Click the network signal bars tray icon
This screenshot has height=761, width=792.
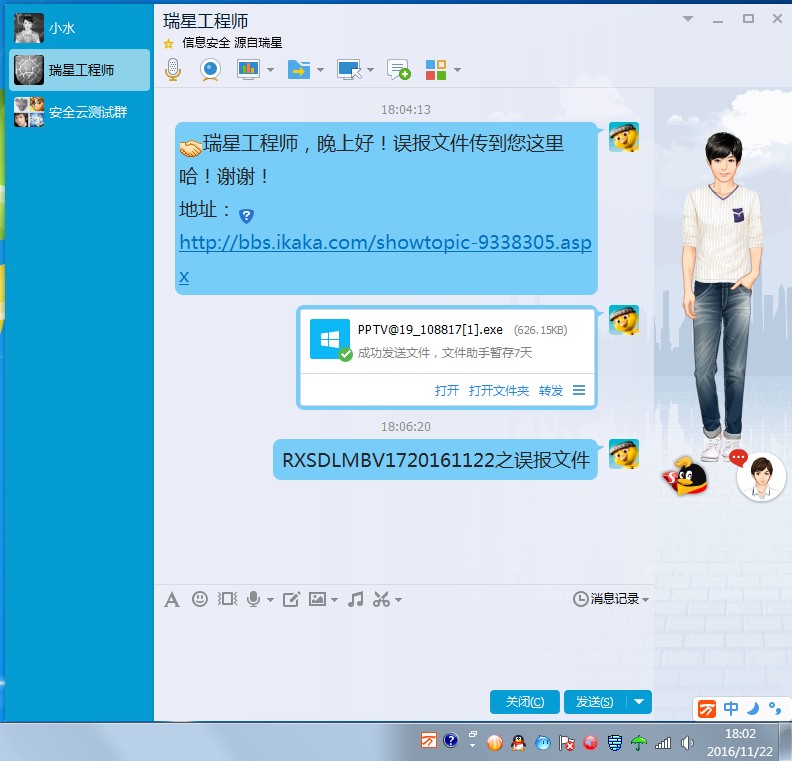pyautogui.click(x=663, y=742)
